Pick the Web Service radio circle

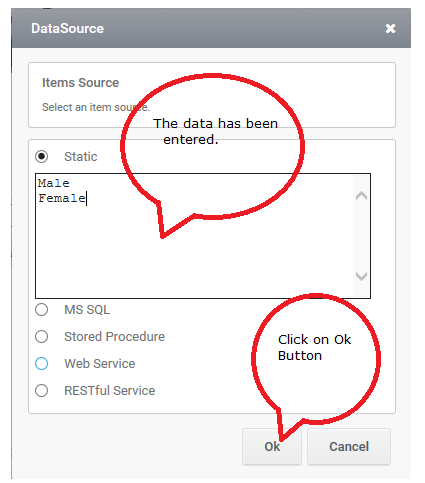click(42, 363)
